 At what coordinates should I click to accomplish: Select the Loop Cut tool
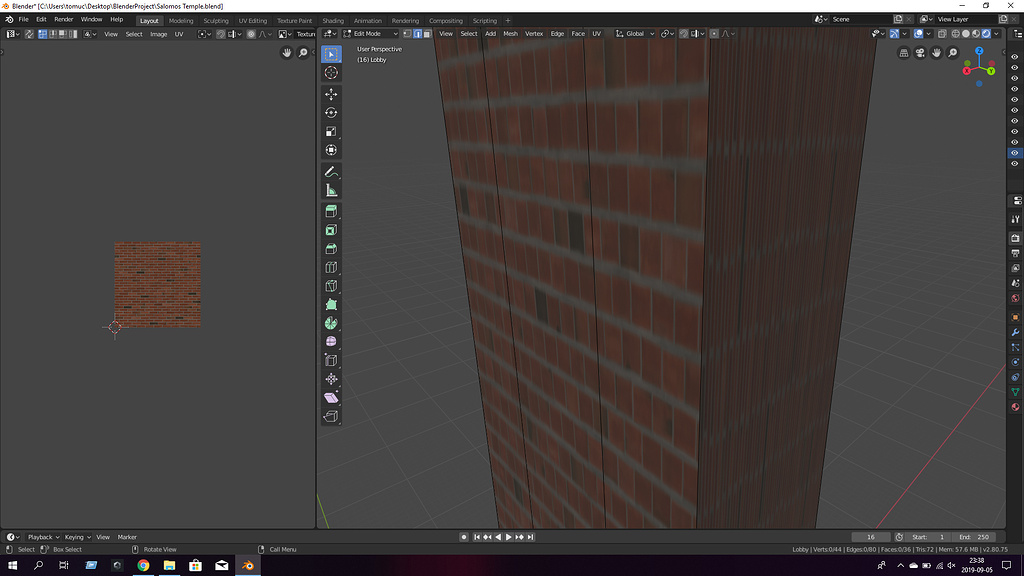coord(331,267)
